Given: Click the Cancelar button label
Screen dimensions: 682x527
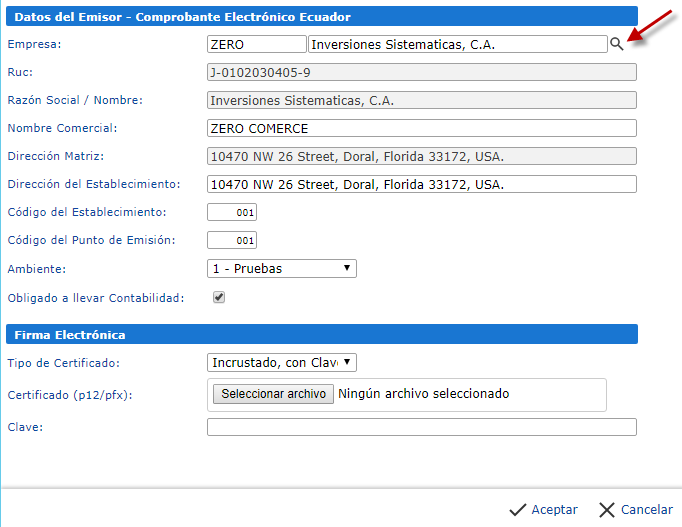Looking at the screenshot, I should [x=646, y=510].
